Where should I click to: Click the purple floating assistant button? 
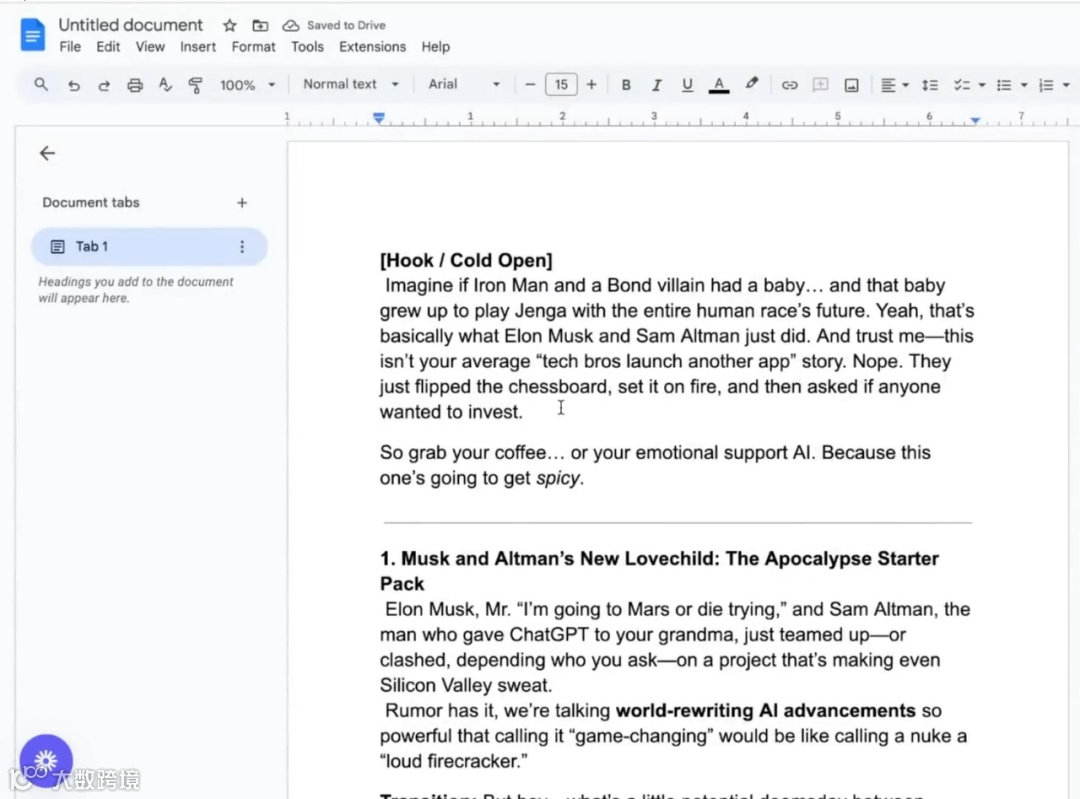point(46,760)
